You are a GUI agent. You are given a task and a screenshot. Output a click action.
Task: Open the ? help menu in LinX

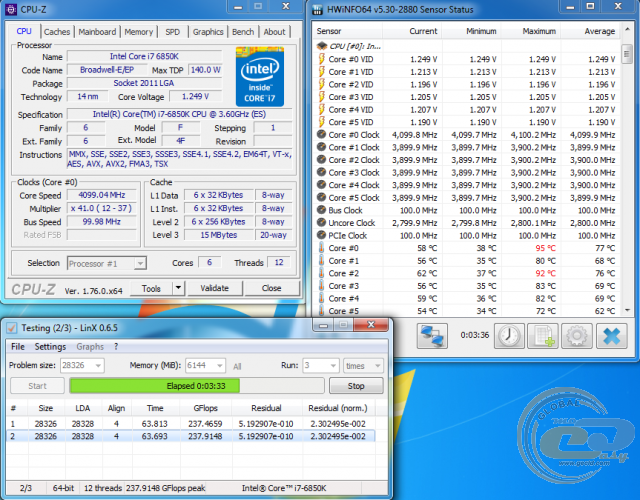tap(116, 347)
